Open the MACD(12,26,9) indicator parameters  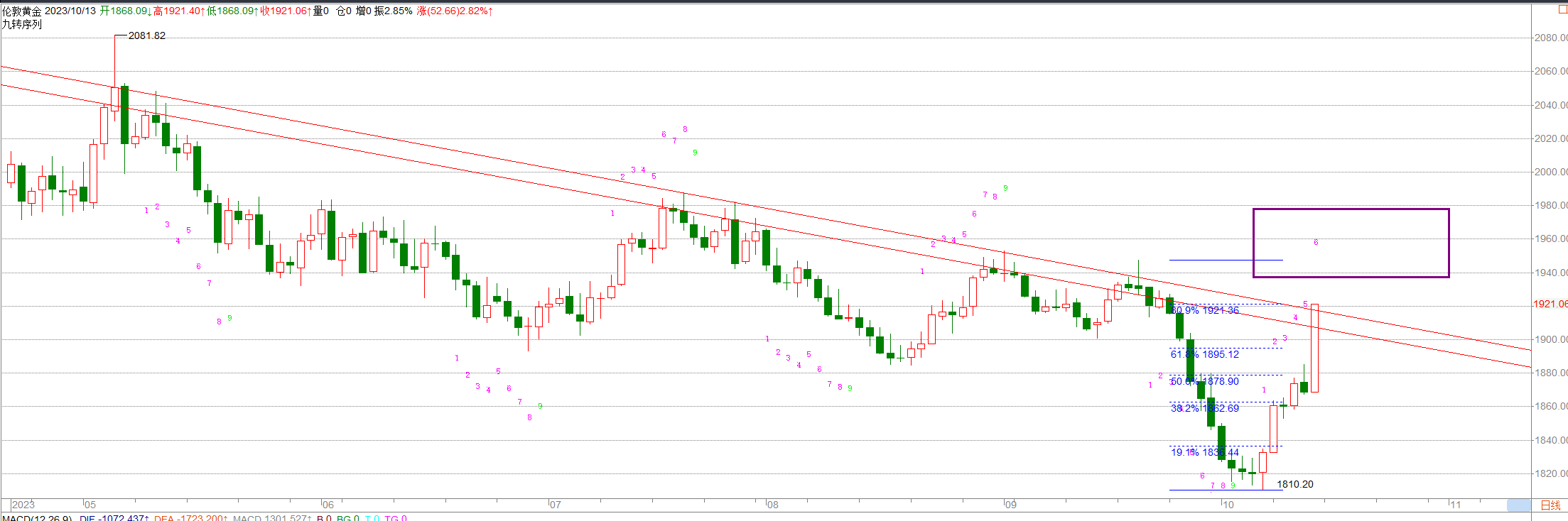click(x=36, y=518)
